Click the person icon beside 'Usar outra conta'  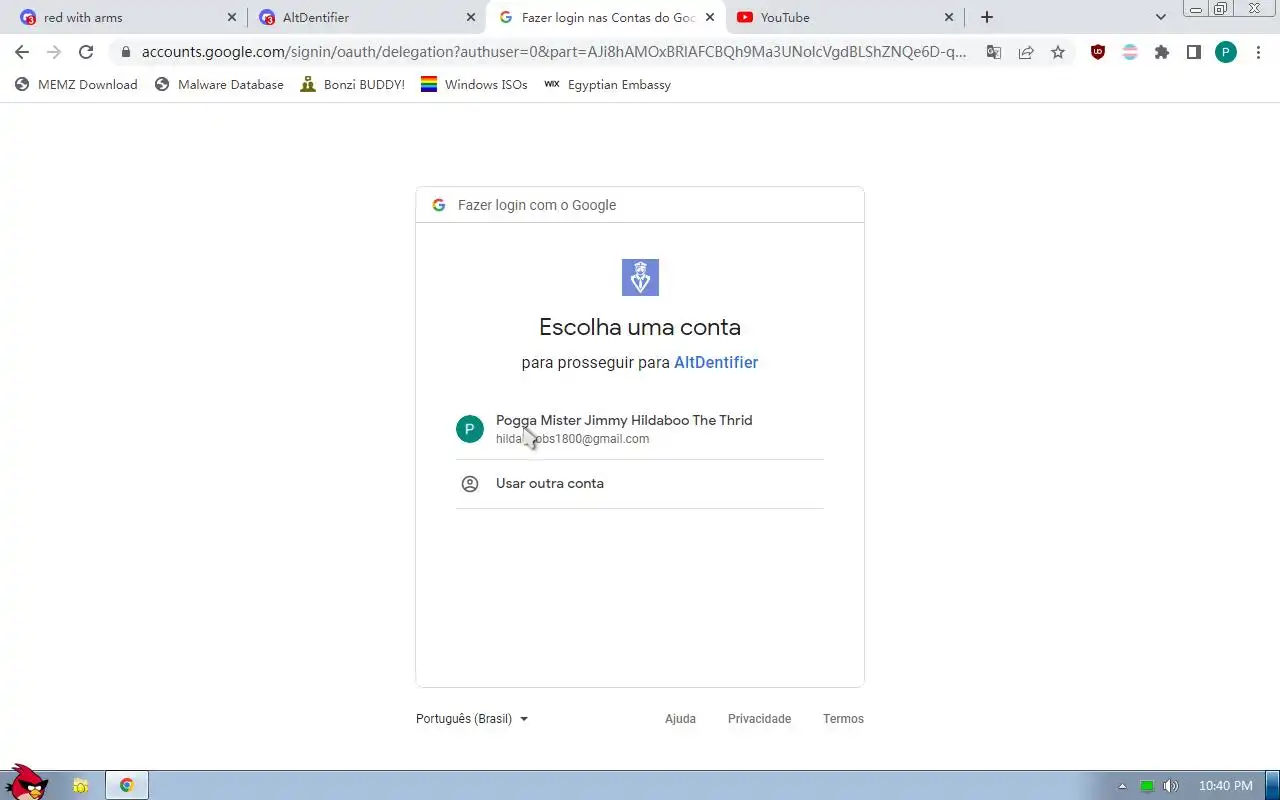[x=470, y=484]
